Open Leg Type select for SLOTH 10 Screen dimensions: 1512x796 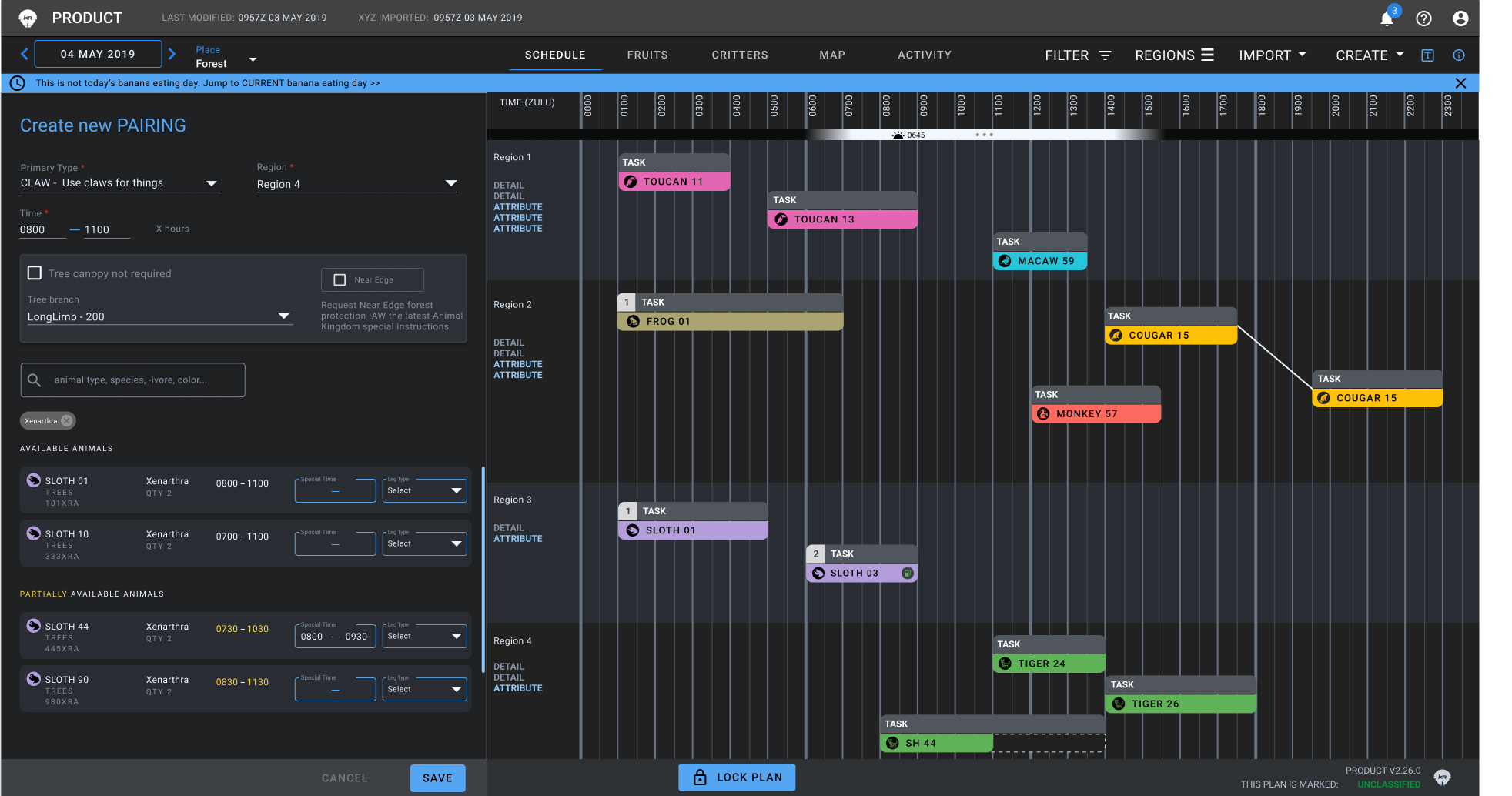[424, 543]
